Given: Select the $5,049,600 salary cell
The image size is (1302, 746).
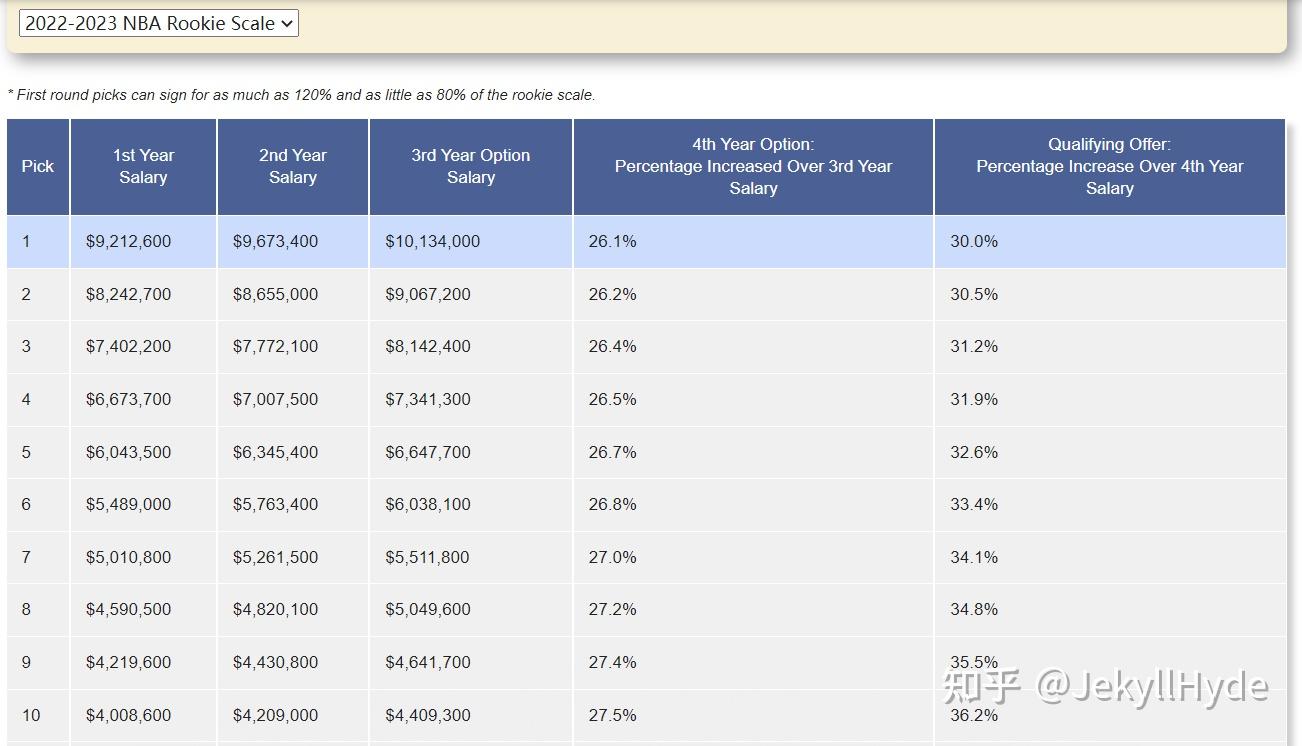Looking at the screenshot, I should tap(471, 609).
